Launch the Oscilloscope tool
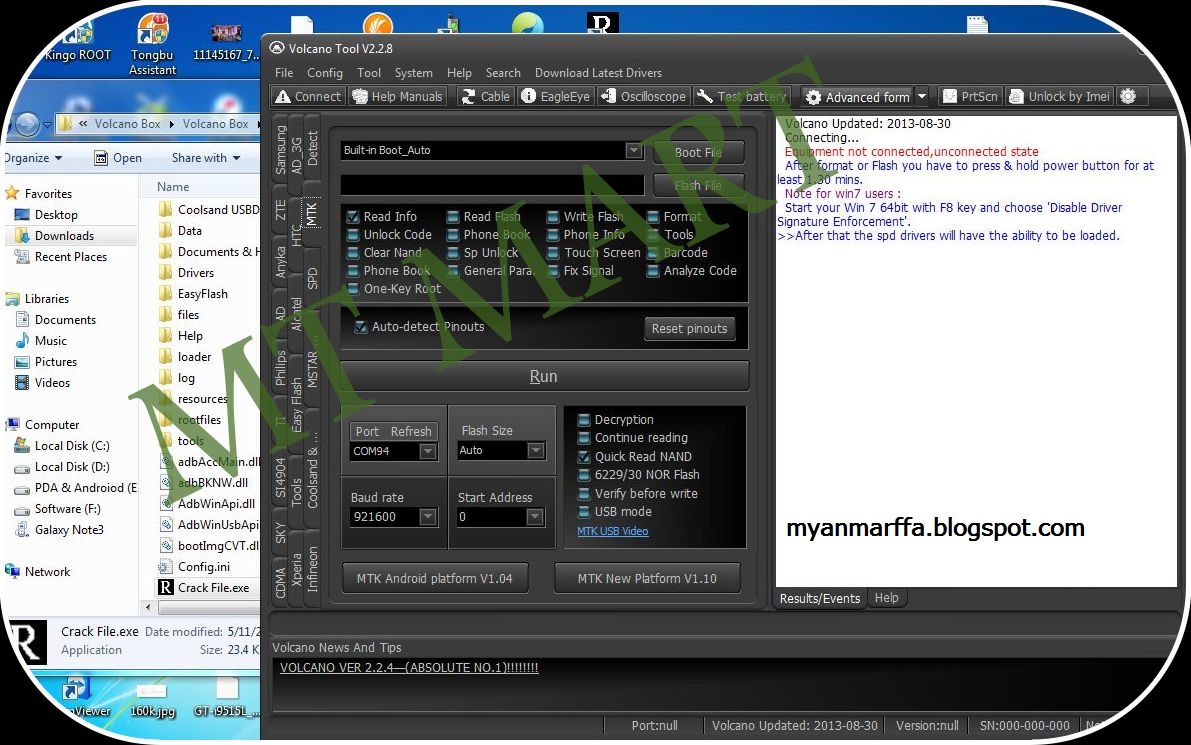 click(x=643, y=96)
